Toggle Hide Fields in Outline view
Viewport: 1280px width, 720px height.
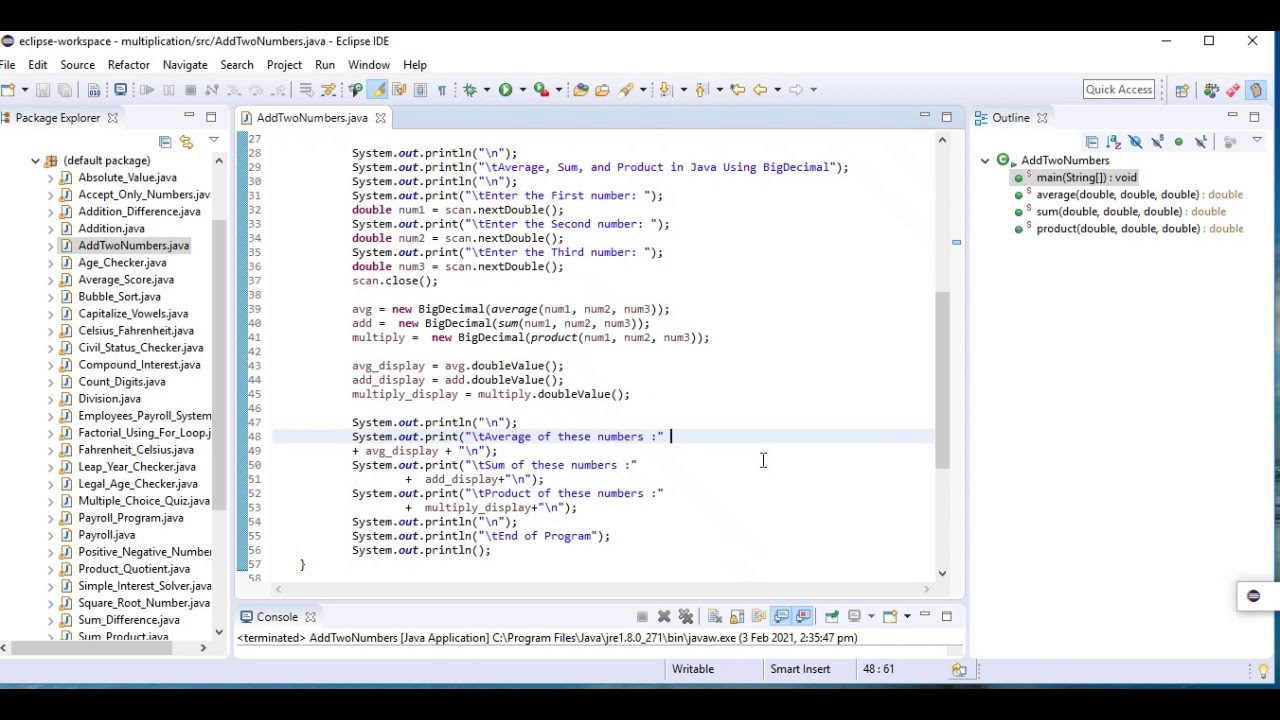pyautogui.click(x=1135, y=142)
